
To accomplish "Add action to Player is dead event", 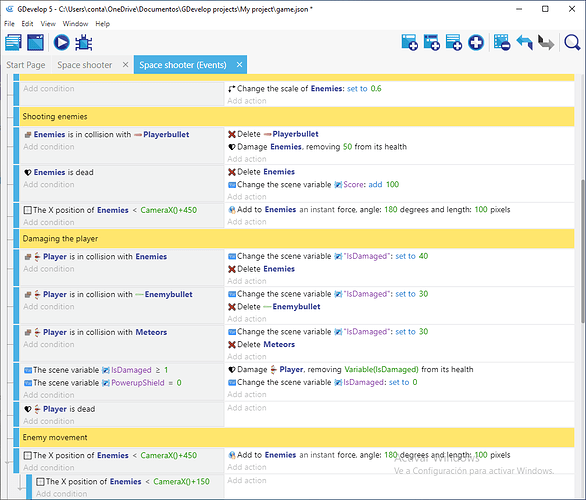I will 247,408.
